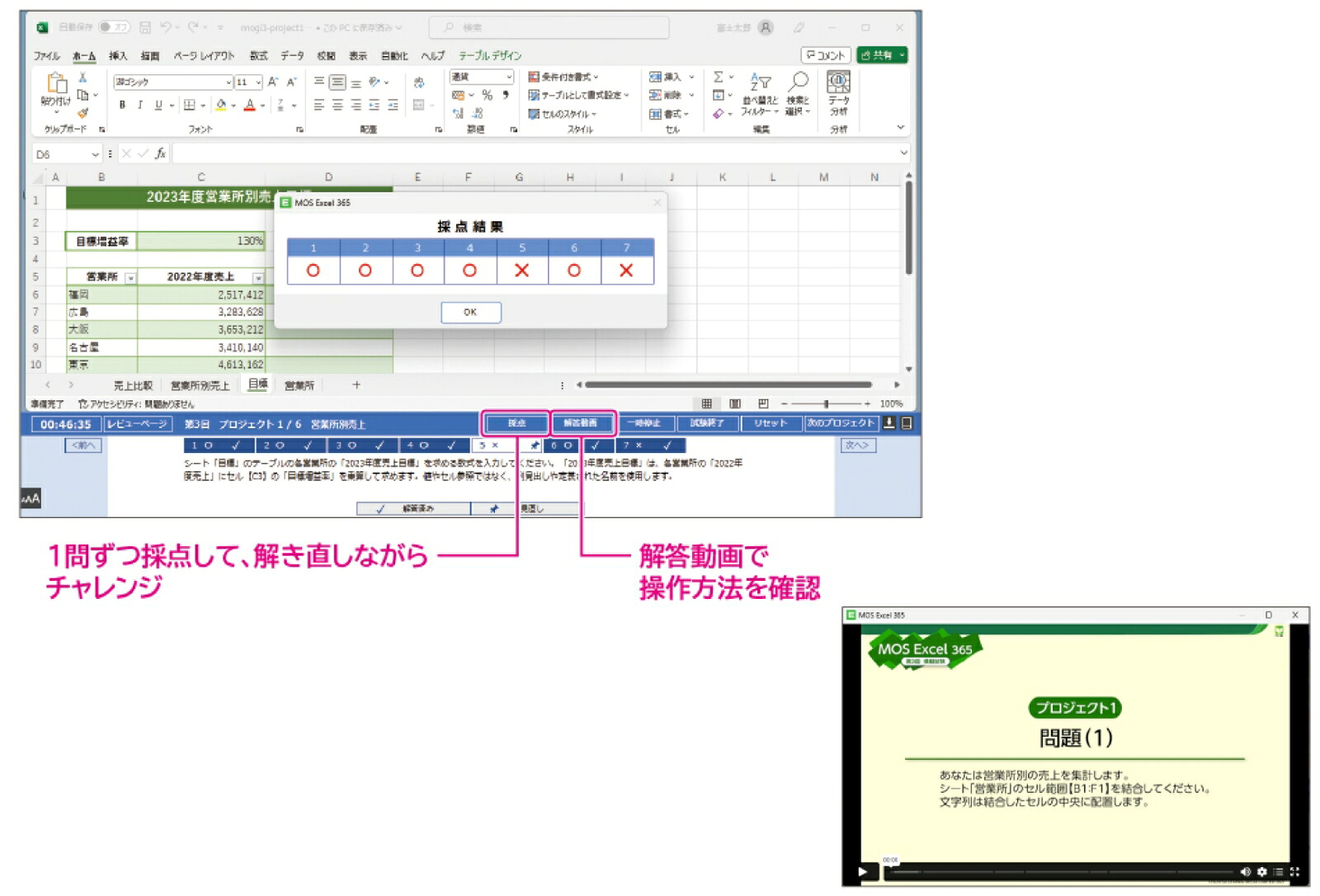Select page layout view icon
This screenshot has width=1320, height=896.
pos(735,403)
